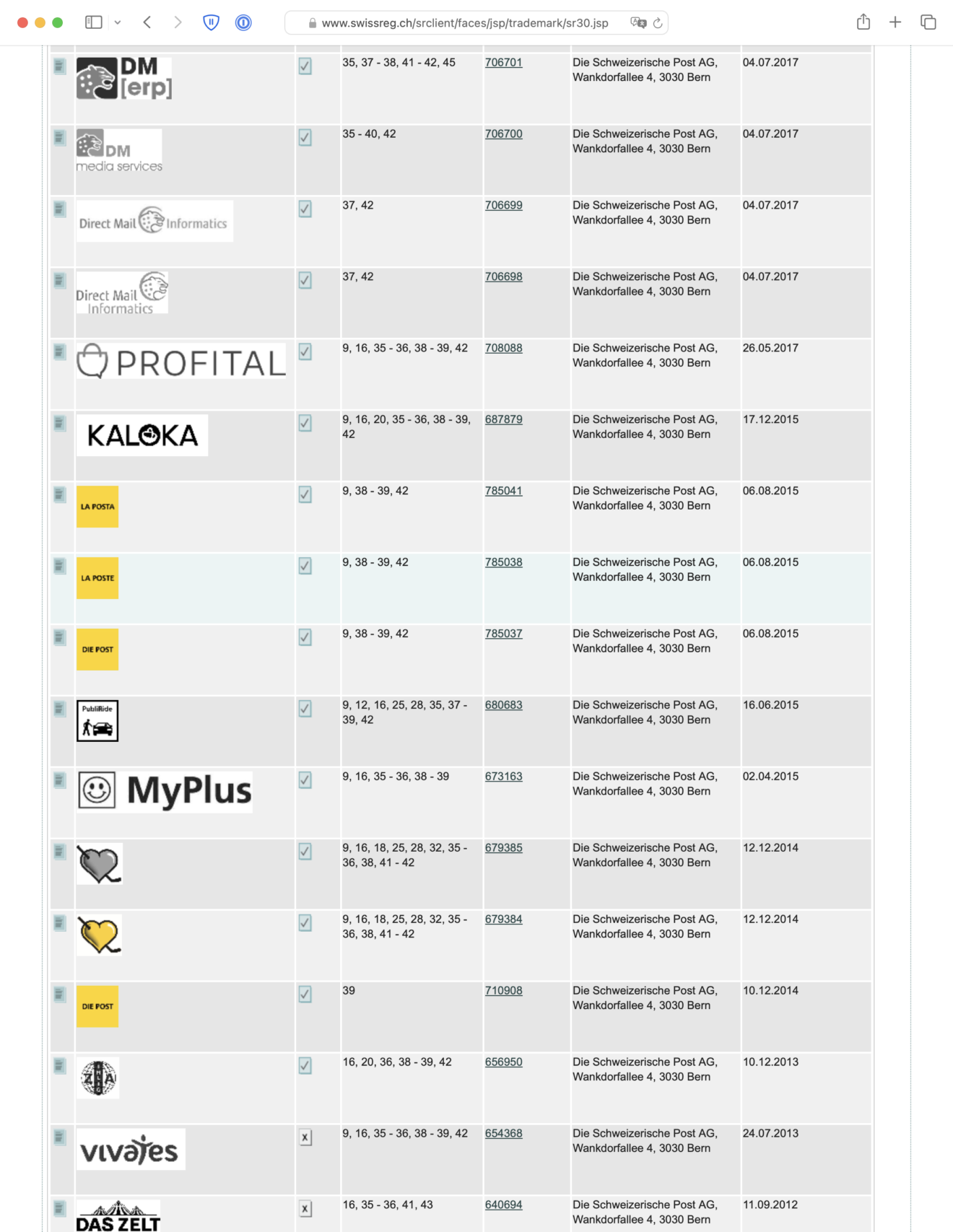
Task: Open trademark number 706701 link
Action: (x=503, y=63)
